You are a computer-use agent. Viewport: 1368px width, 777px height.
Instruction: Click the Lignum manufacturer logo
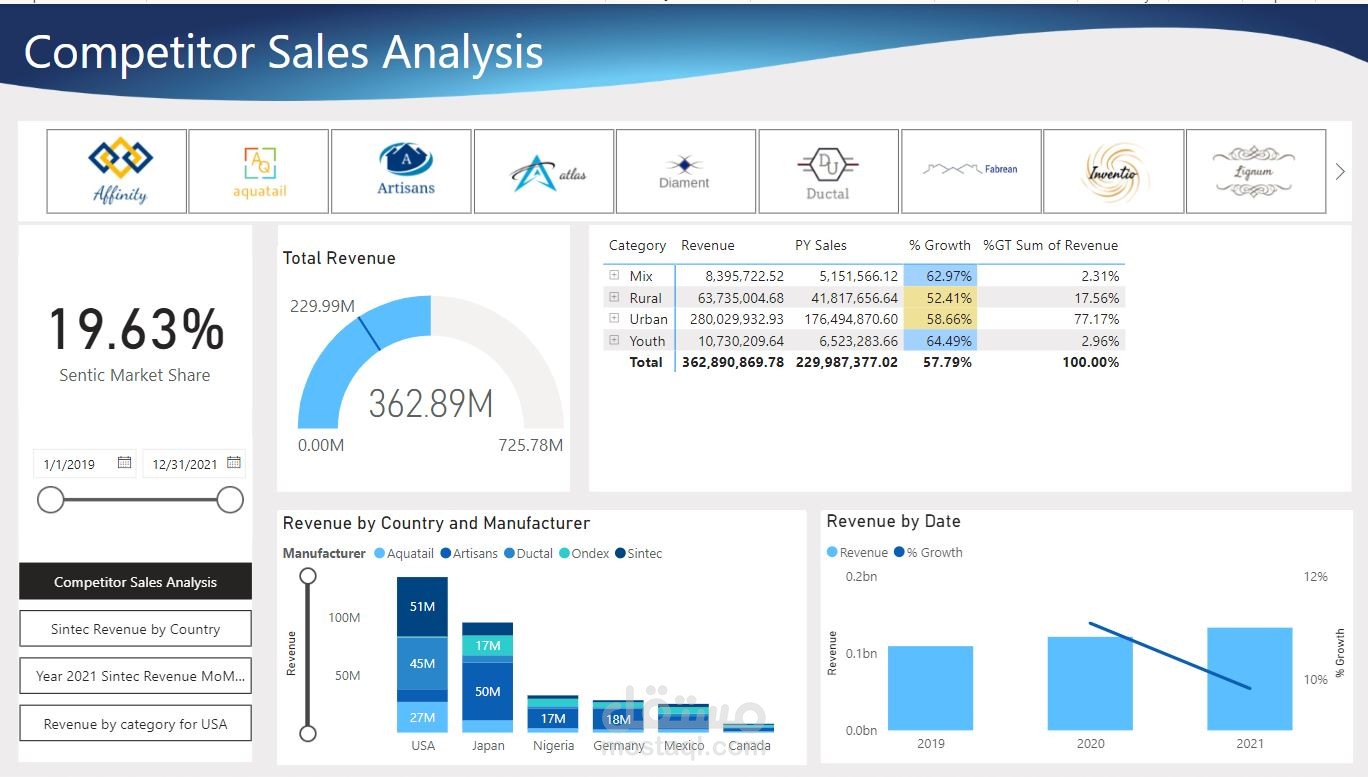pos(1256,170)
